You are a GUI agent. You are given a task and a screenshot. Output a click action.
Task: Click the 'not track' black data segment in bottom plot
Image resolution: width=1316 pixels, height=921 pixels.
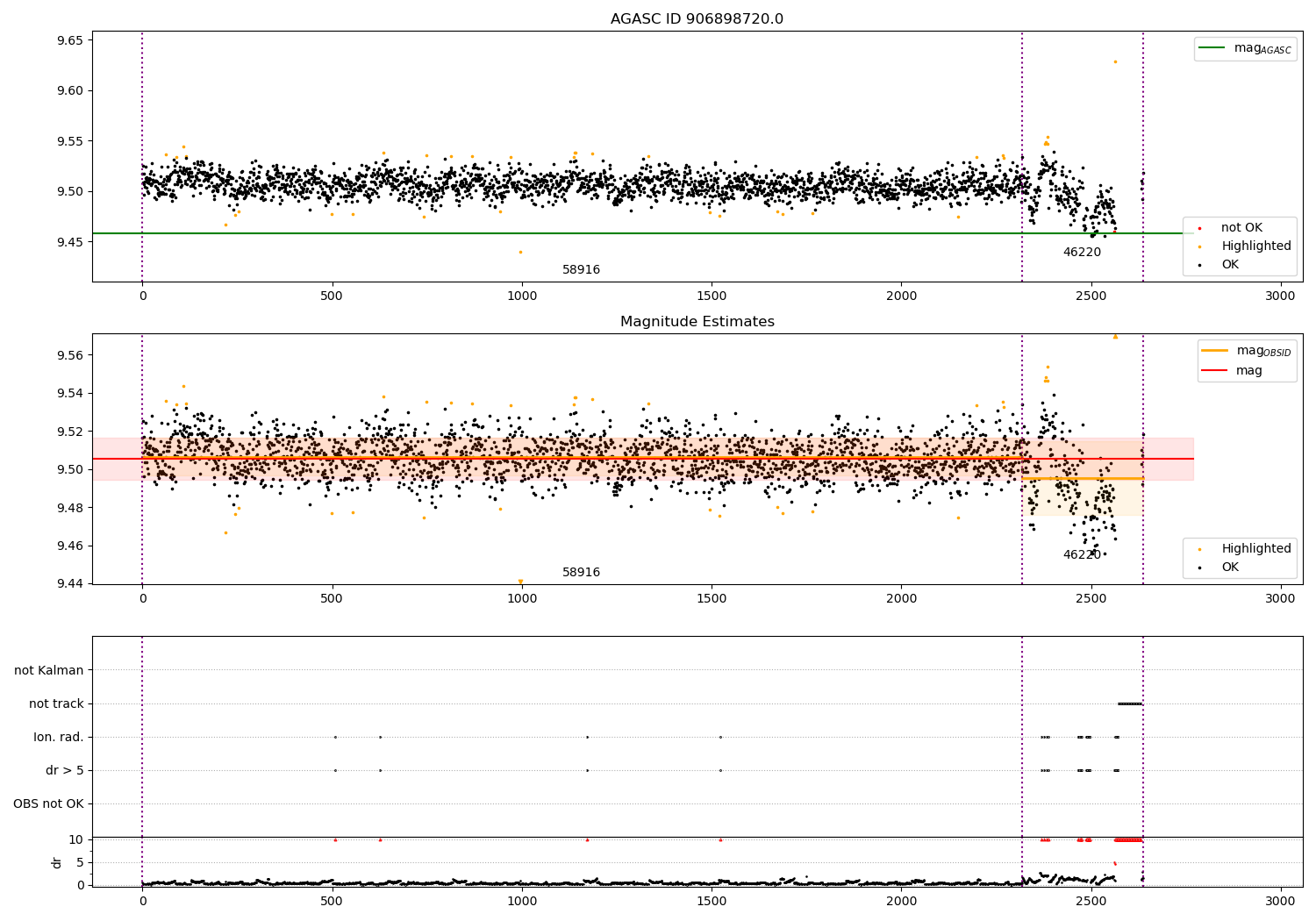pyautogui.click(x=1130, y=703)
